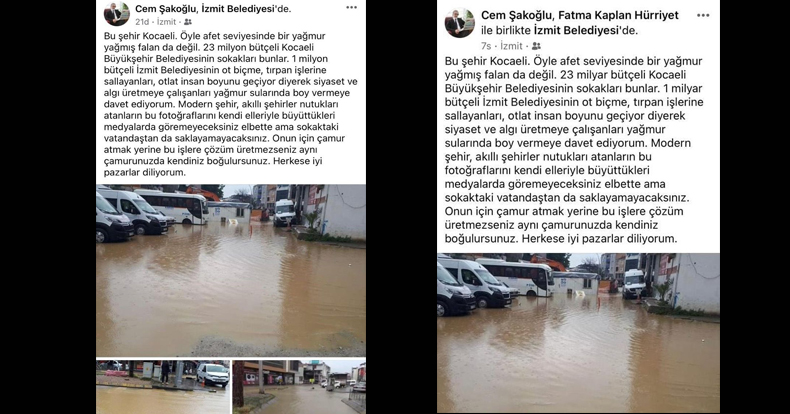Click the 21d timestamp on left post
This screenshot has width=790, height=414.
click(142, 22)
